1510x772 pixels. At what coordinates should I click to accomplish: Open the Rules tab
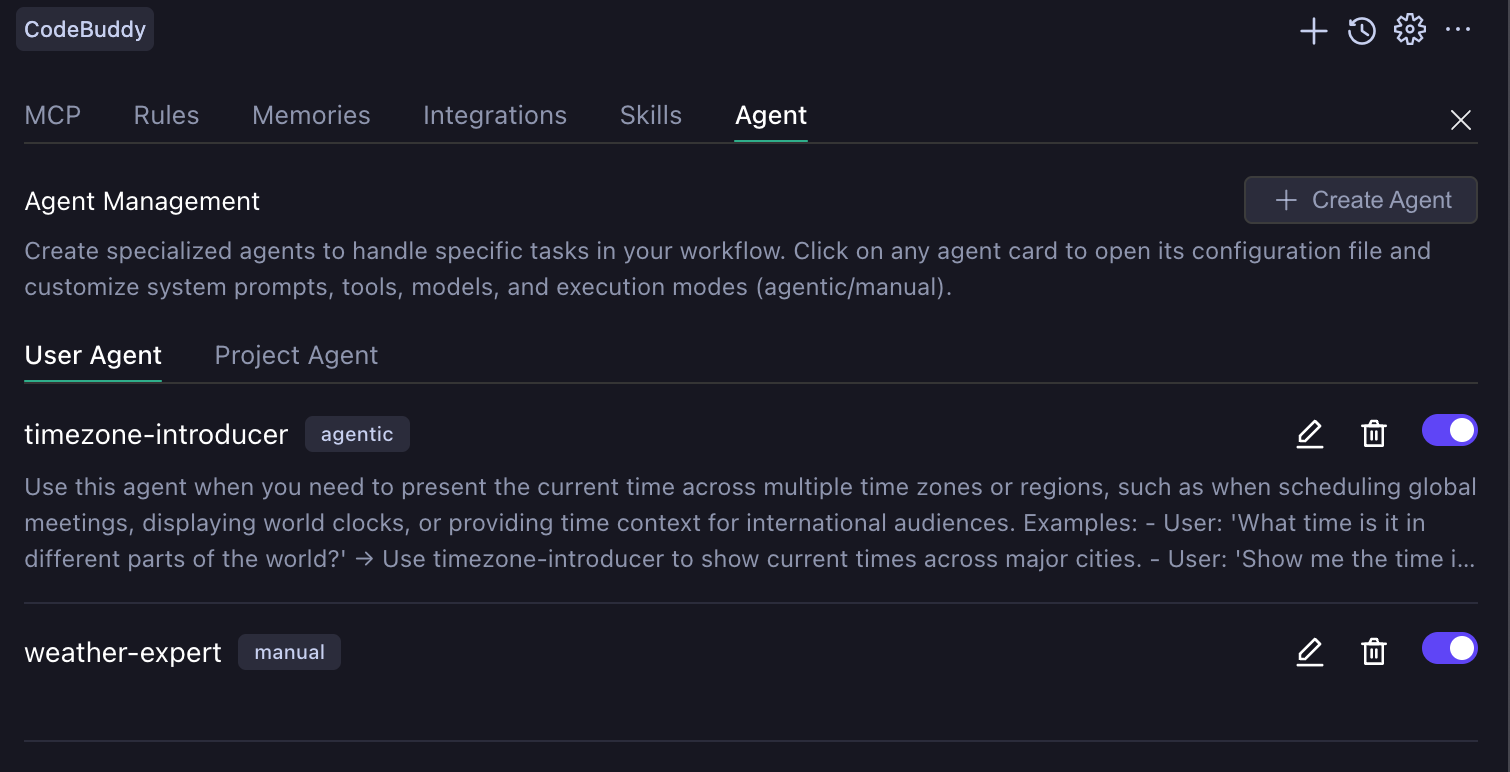coord(166,116)
